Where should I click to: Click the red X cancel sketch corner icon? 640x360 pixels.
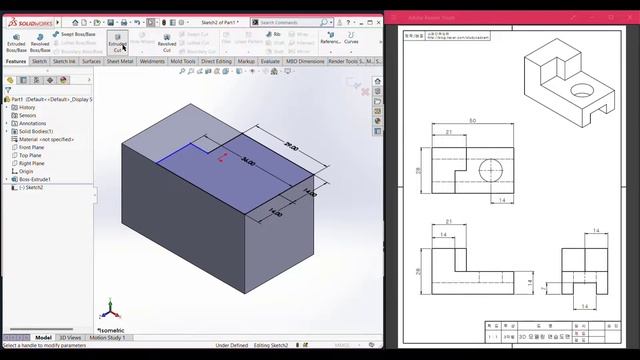pyautogui.click(x=365, y=92)
